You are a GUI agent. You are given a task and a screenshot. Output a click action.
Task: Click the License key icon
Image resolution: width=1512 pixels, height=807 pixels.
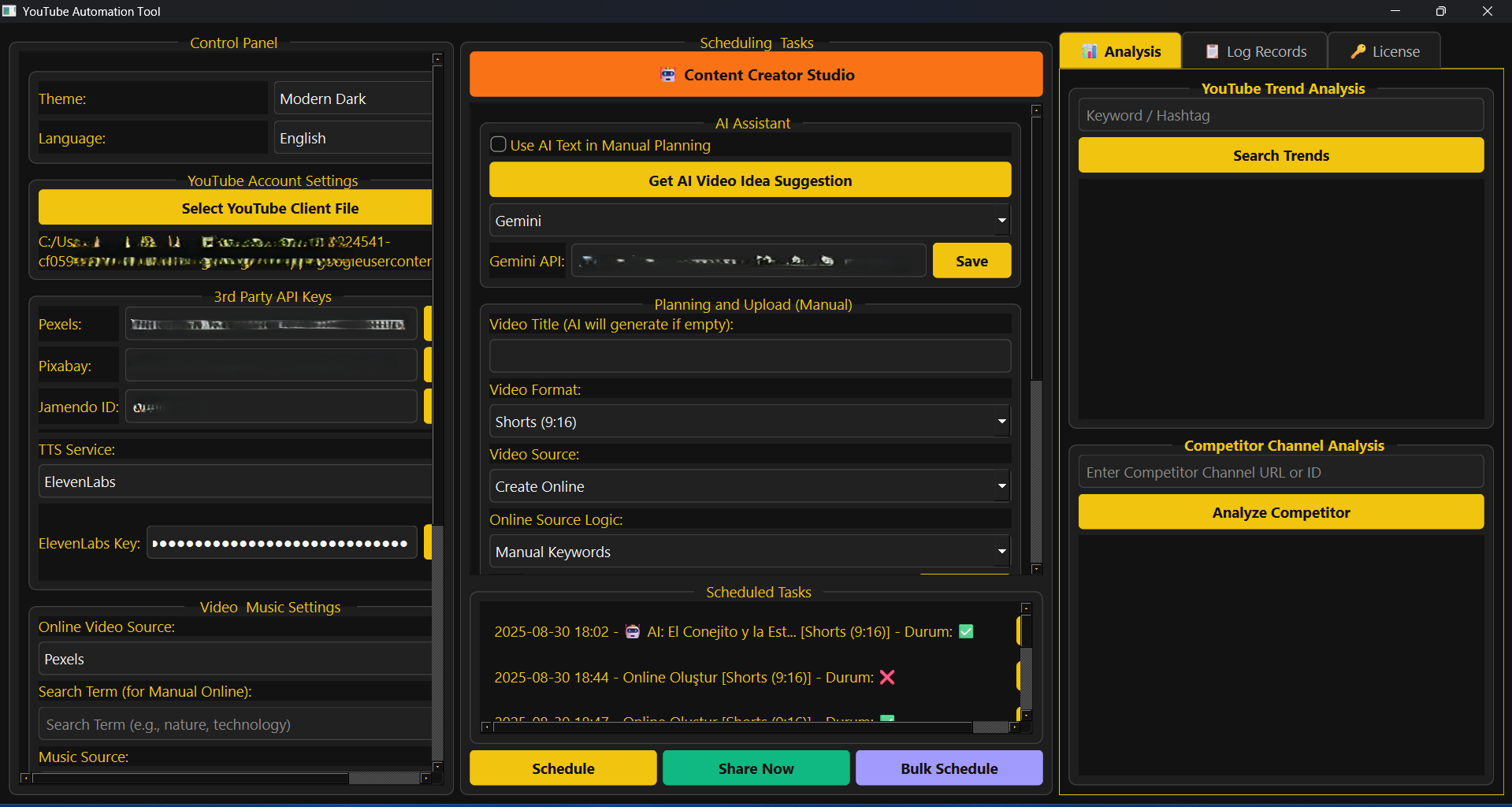click(x=1358, y=51)
